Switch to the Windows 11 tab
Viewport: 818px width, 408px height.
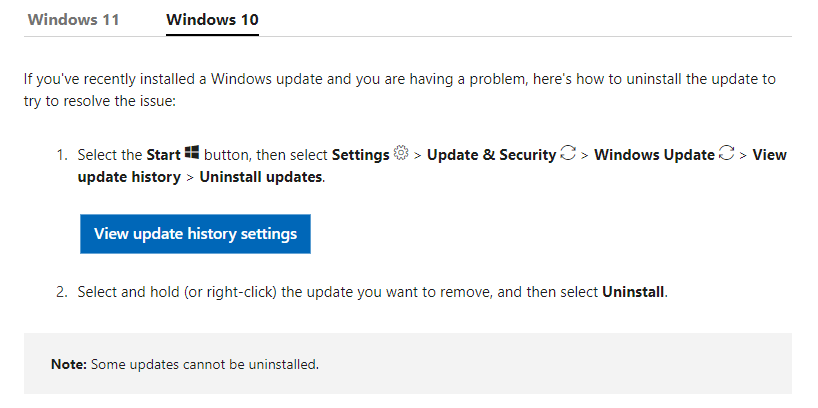(74, 20)
